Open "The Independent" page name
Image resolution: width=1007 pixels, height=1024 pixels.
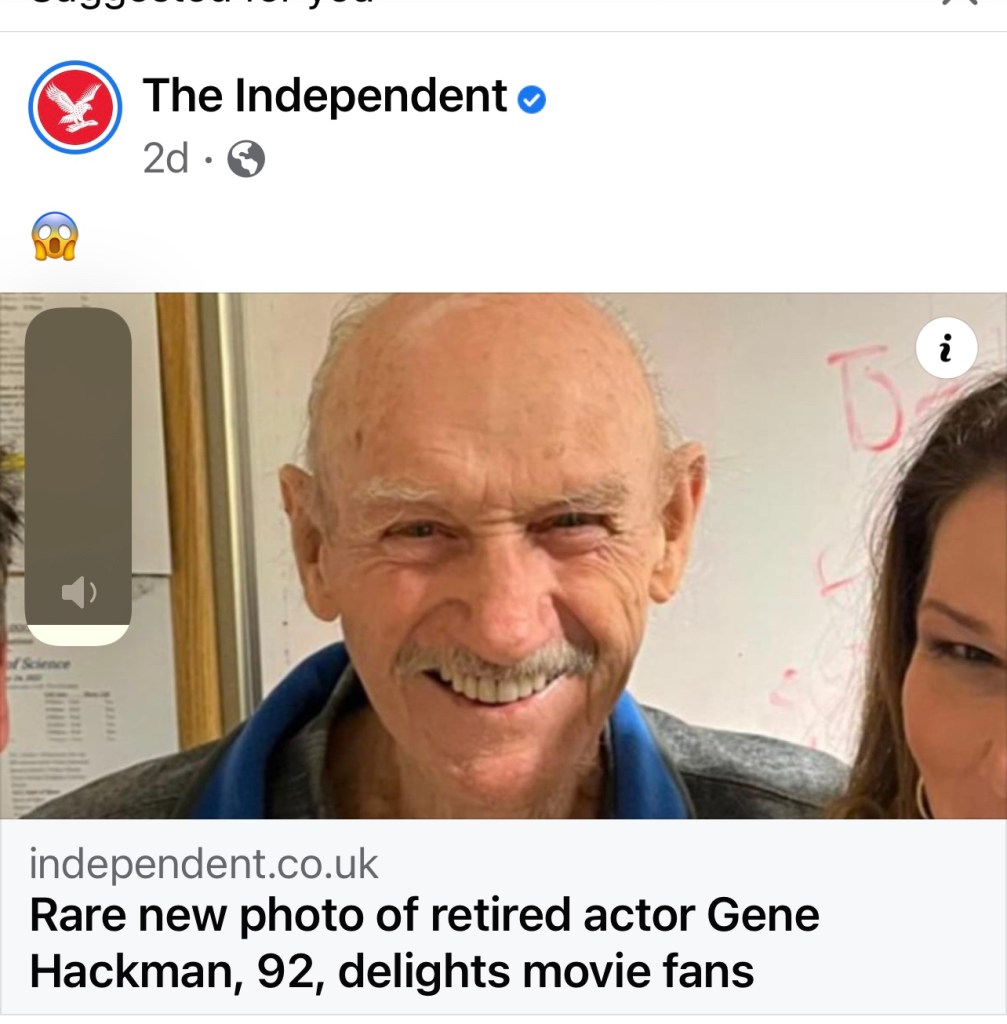(325, 96)
